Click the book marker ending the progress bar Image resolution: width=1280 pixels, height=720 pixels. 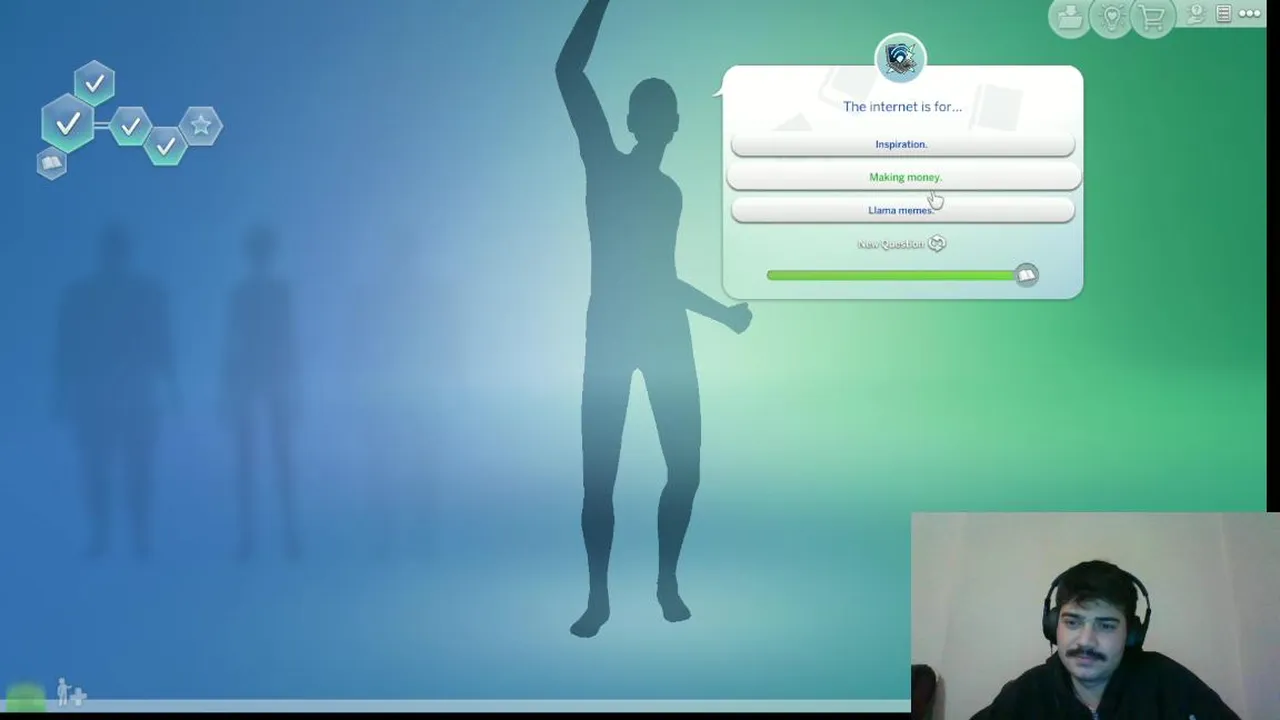(1027, 275)
